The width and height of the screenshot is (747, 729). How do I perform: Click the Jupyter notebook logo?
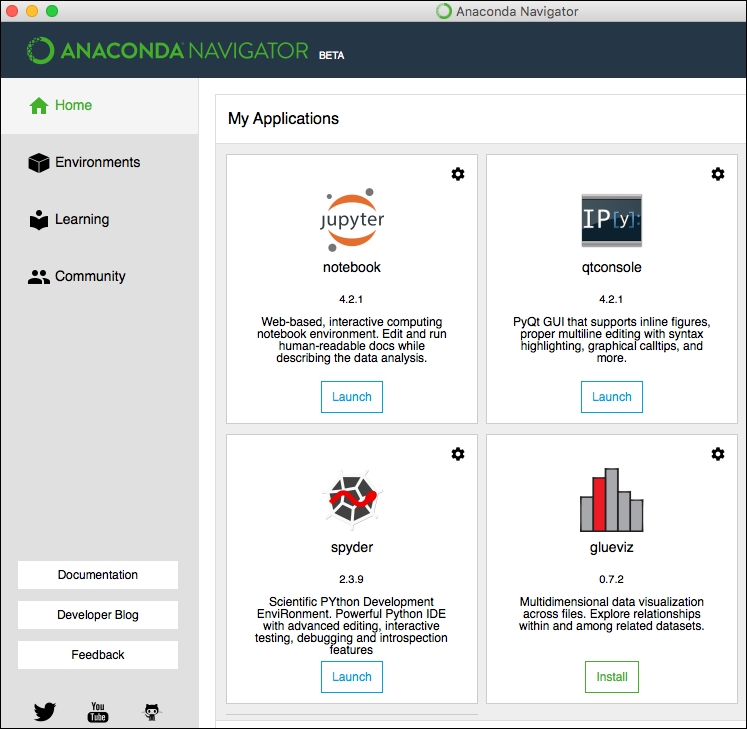point(352,220)
